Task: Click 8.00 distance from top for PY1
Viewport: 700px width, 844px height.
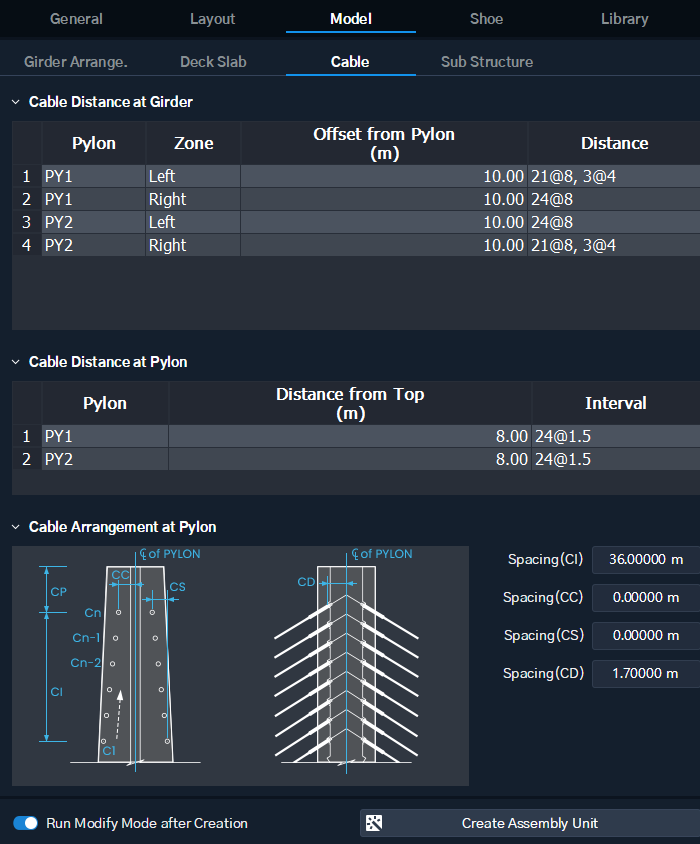Action: (x=350, y=436)
